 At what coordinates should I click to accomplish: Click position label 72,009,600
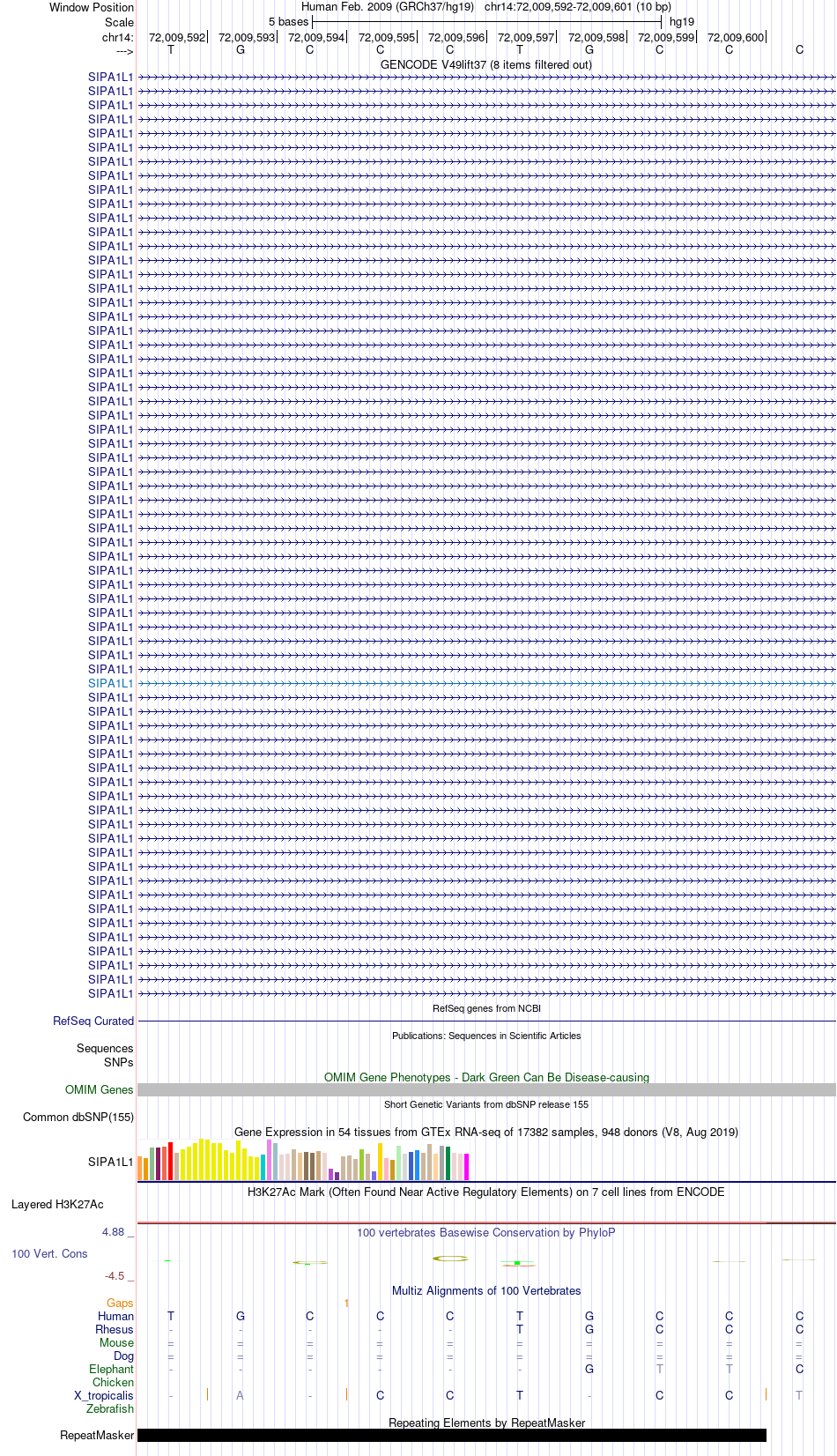736,37
